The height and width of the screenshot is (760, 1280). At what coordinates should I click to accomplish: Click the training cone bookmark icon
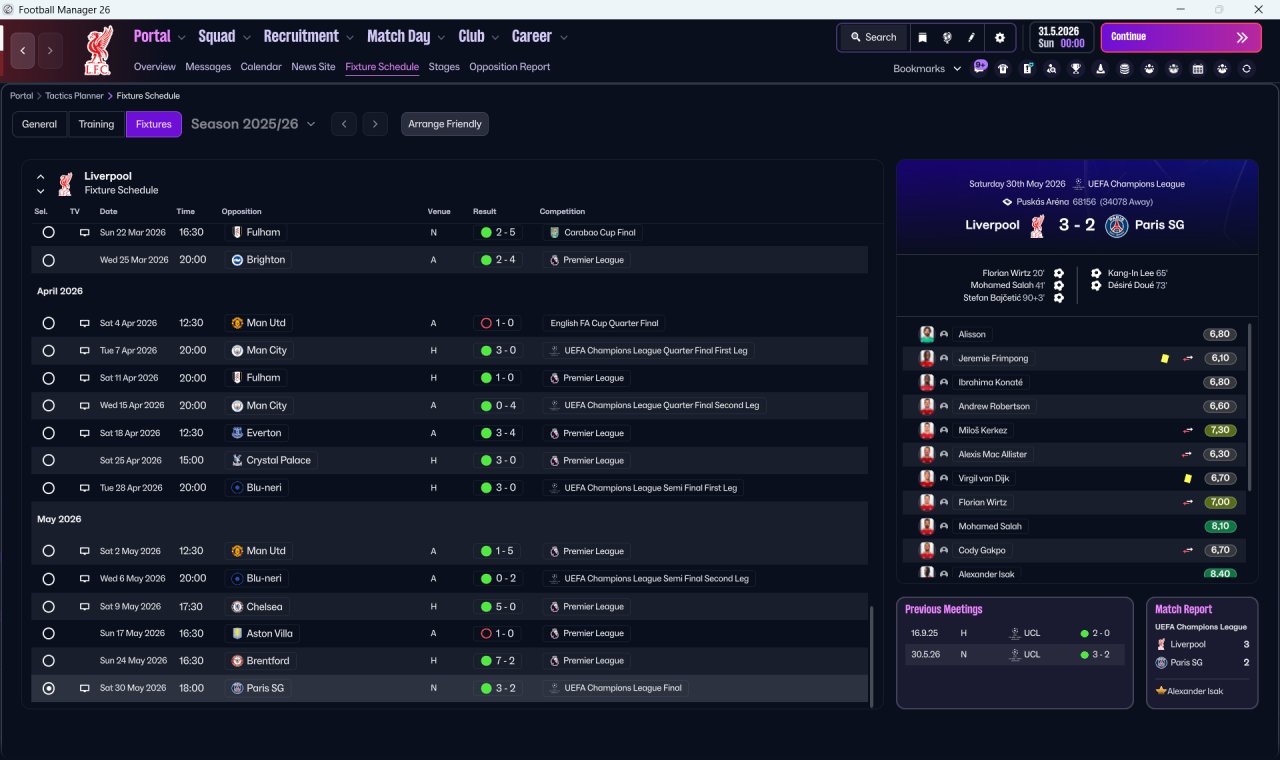click(x=1101, y=69)
